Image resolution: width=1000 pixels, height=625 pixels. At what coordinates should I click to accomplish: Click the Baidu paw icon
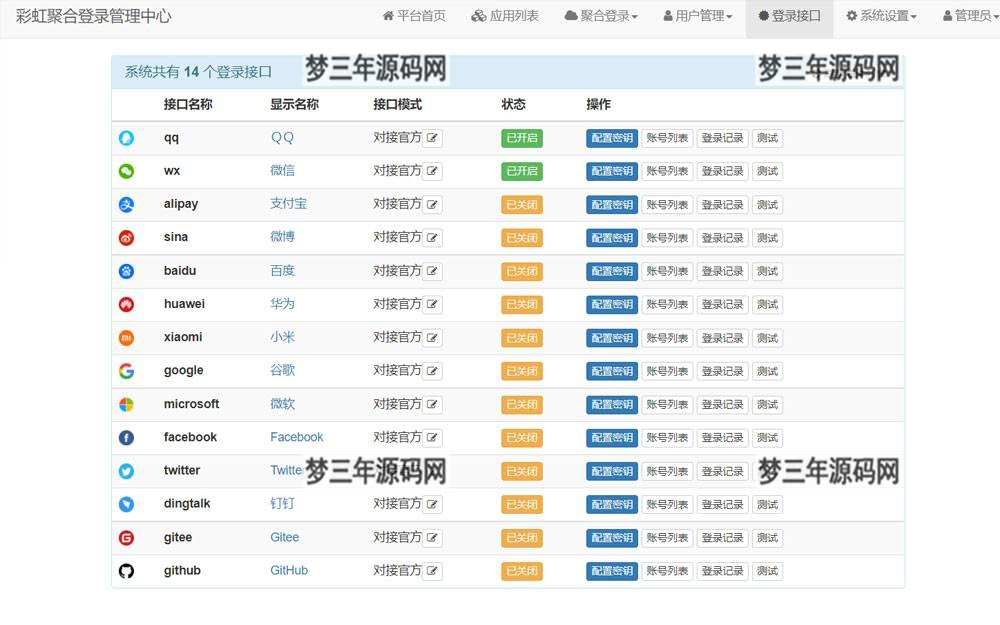[x=126, y=271]
